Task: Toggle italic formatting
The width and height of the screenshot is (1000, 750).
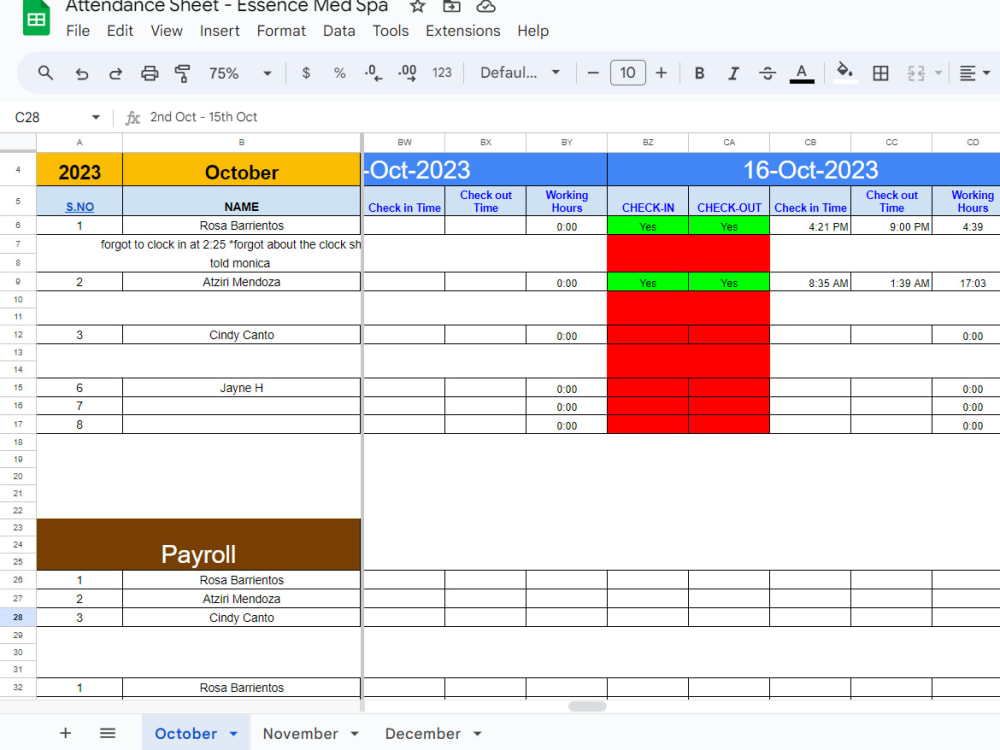Action: coord(733,73)
